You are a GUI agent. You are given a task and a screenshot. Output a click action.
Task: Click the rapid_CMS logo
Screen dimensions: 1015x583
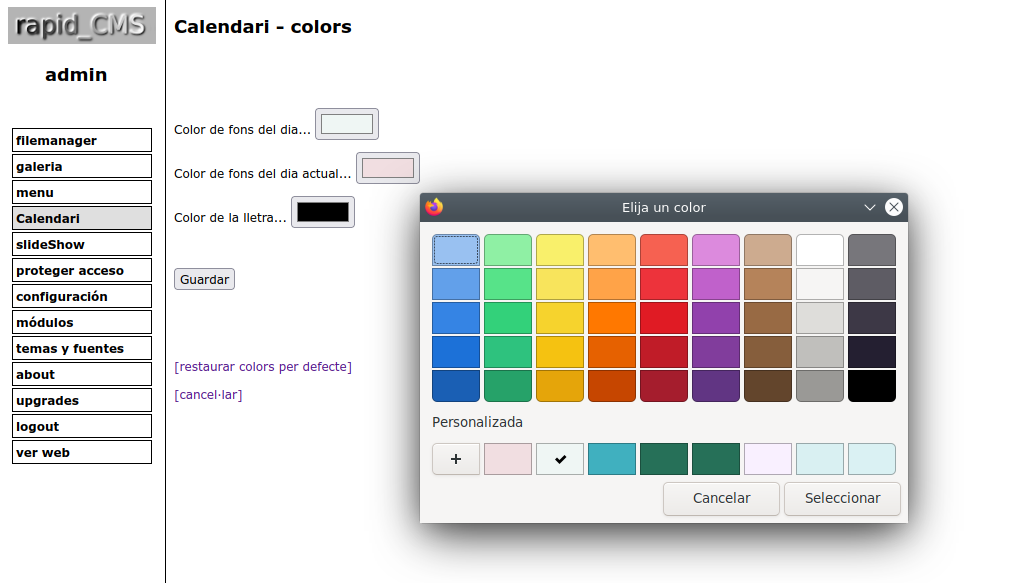coord(82,26)
